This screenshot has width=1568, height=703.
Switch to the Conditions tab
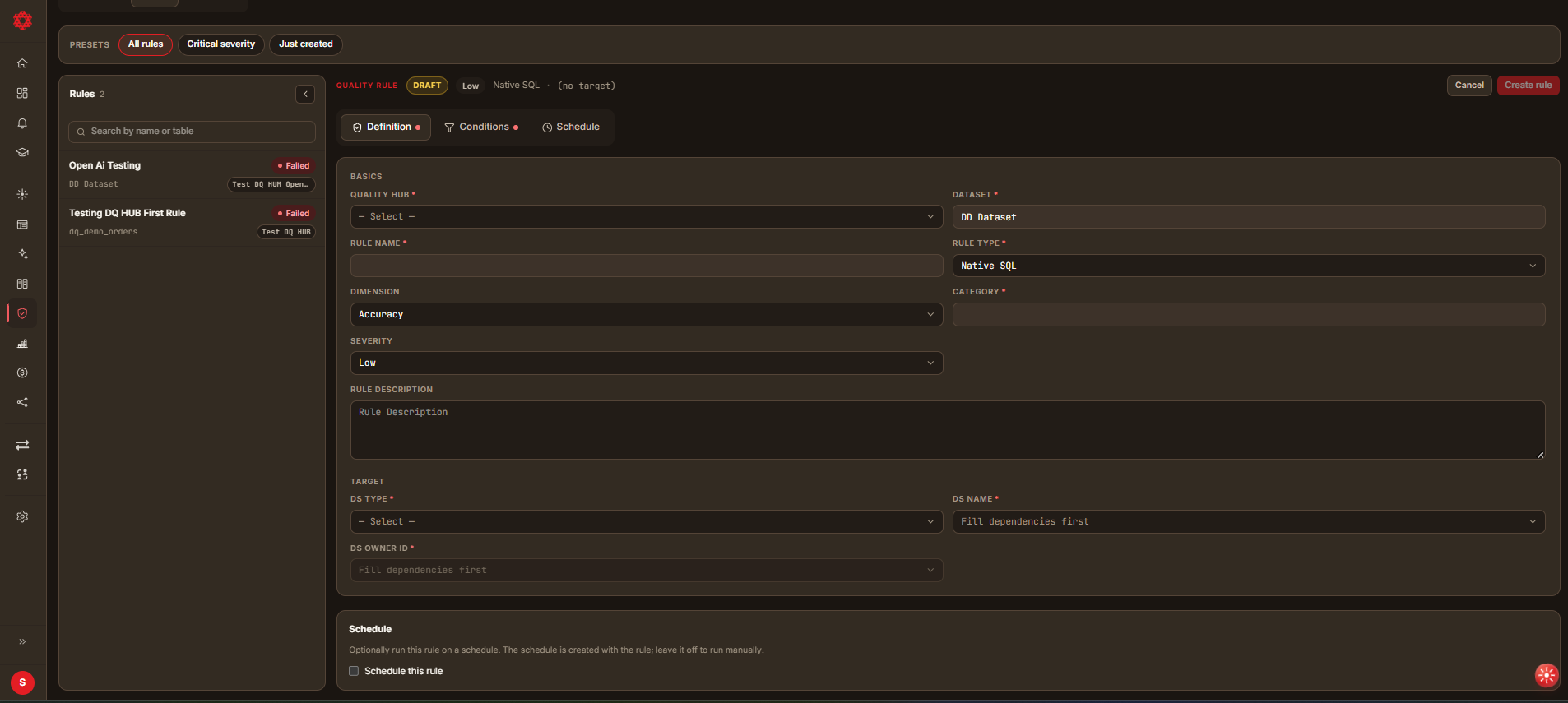point(481,127)
